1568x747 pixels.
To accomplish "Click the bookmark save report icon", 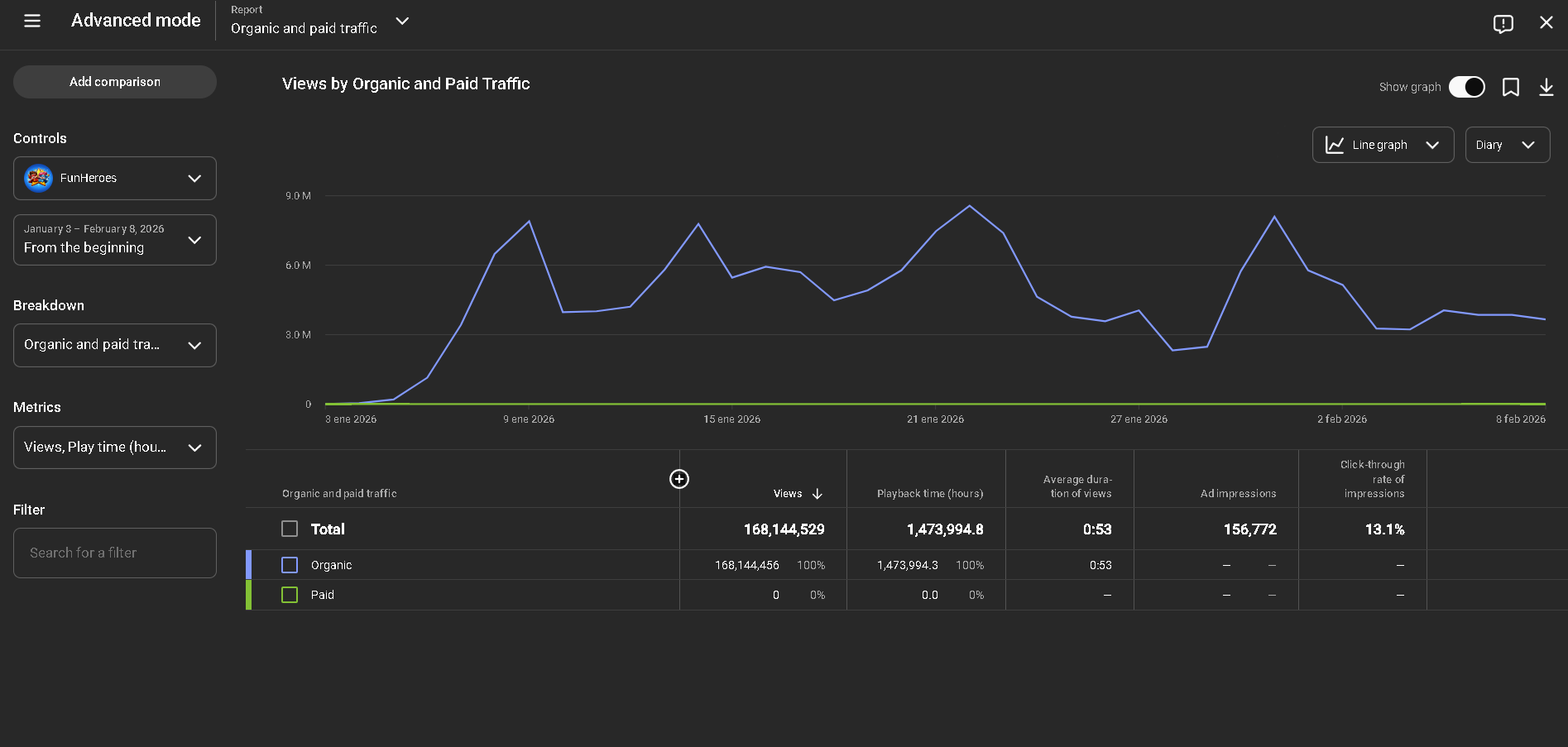I will [x=1510, y=87].
